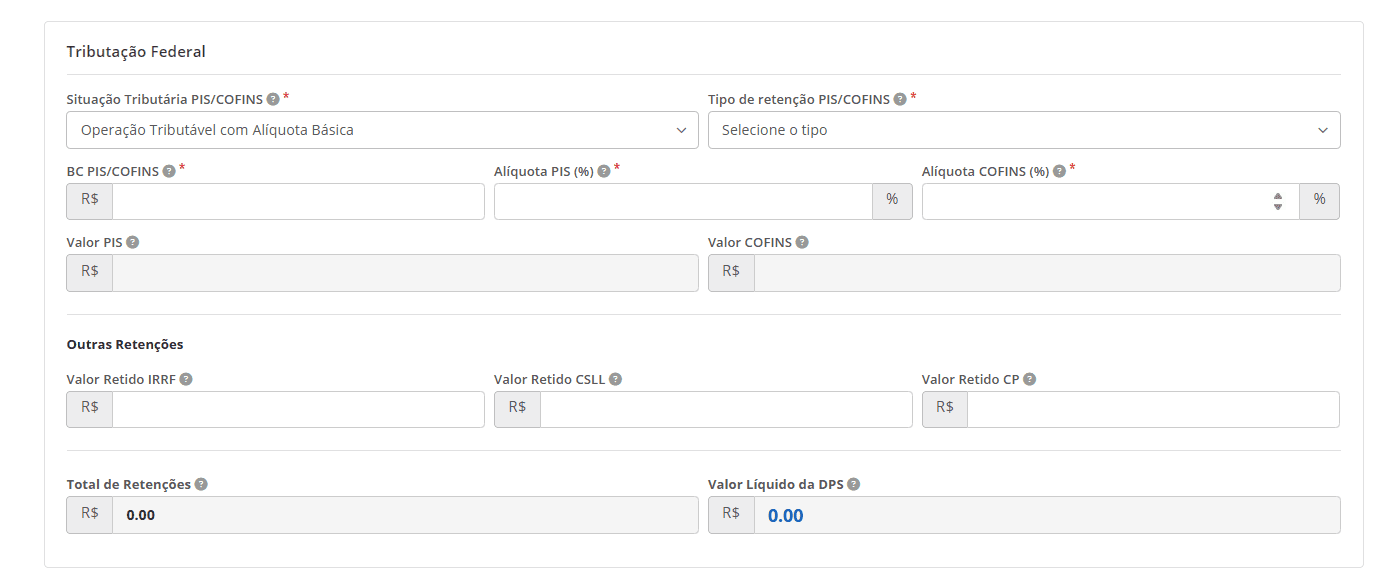Open the Tipo de retenção 'Selecione o tipo' dropdown
Image resolution: width=1396 pixels, height=585 pixels.
[1023, 130]
